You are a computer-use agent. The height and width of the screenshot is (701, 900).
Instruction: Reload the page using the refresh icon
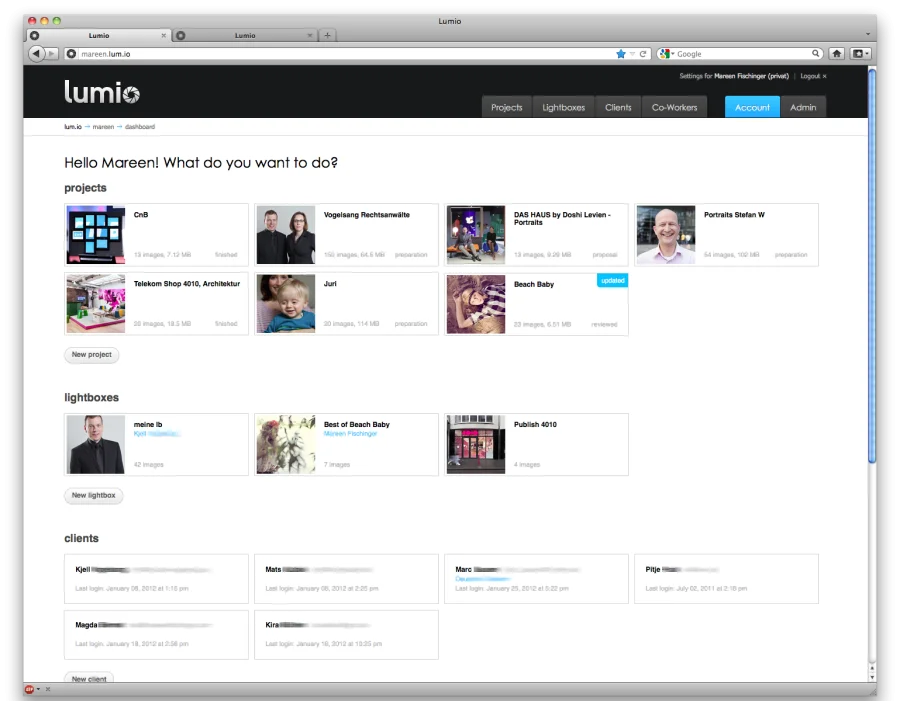coord(643,54)
